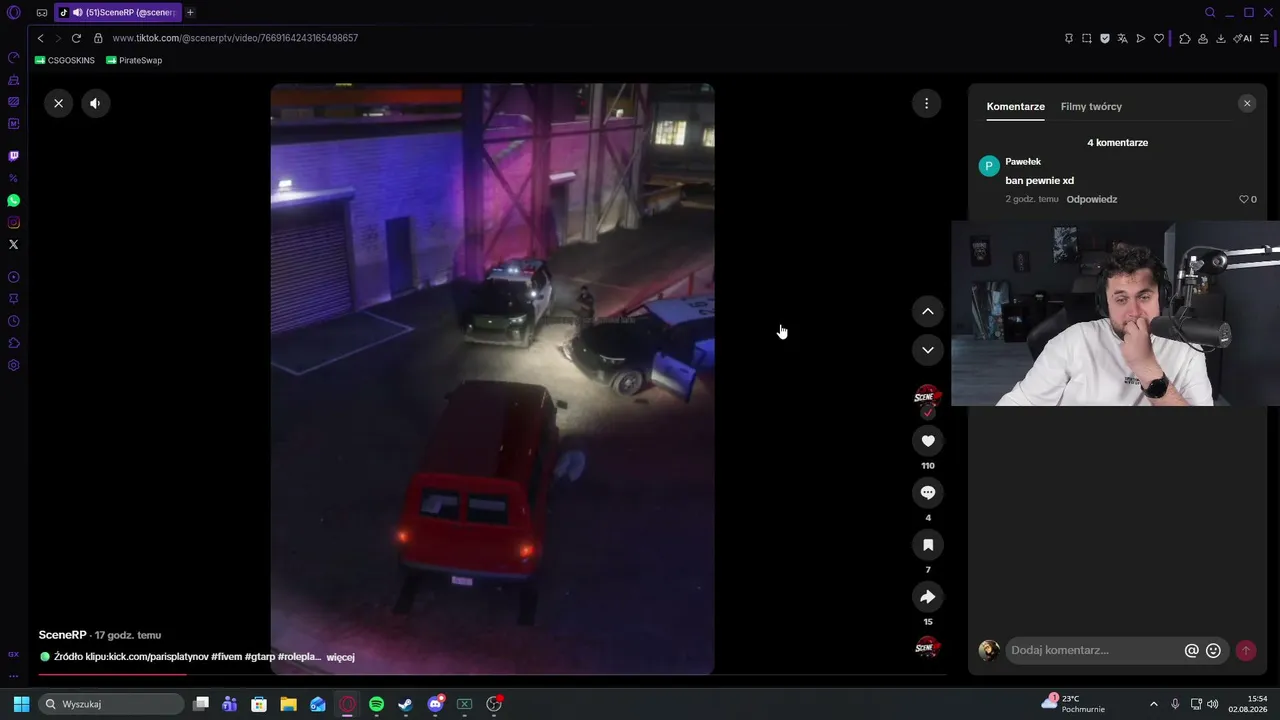Open the ad blocker shield icon
This screenshot has height=720, width=1280.
click(1105, 38)
